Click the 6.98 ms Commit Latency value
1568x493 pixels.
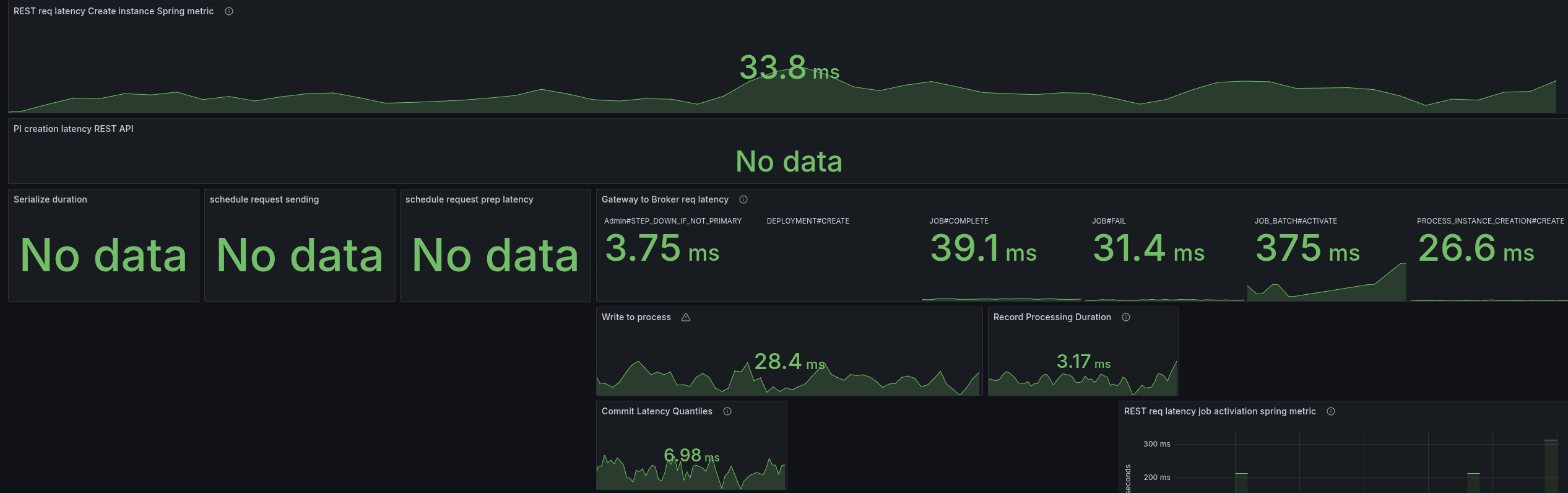click(691, 455)
